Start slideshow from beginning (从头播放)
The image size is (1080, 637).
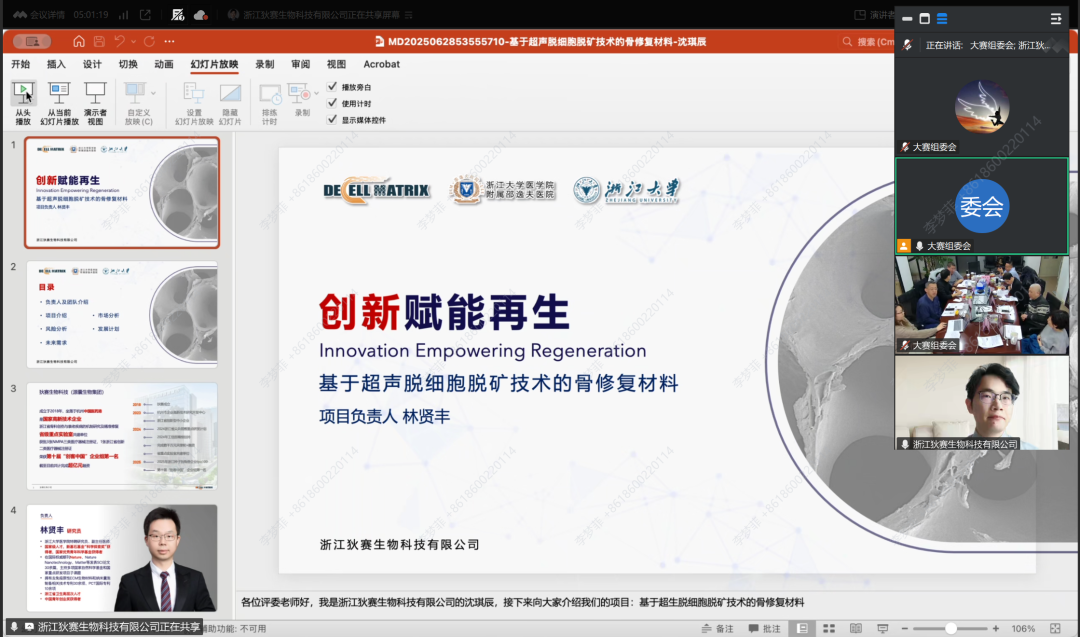tap(23, 103)
